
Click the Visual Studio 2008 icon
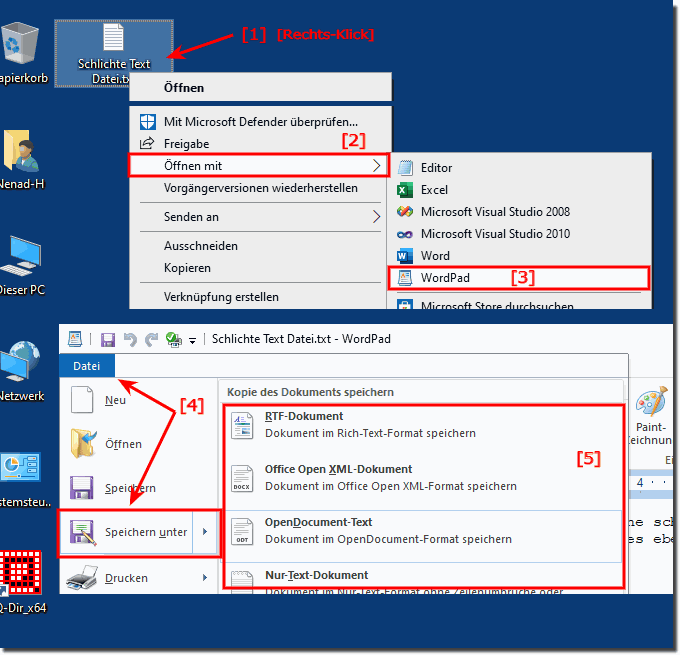coord(405,212)
